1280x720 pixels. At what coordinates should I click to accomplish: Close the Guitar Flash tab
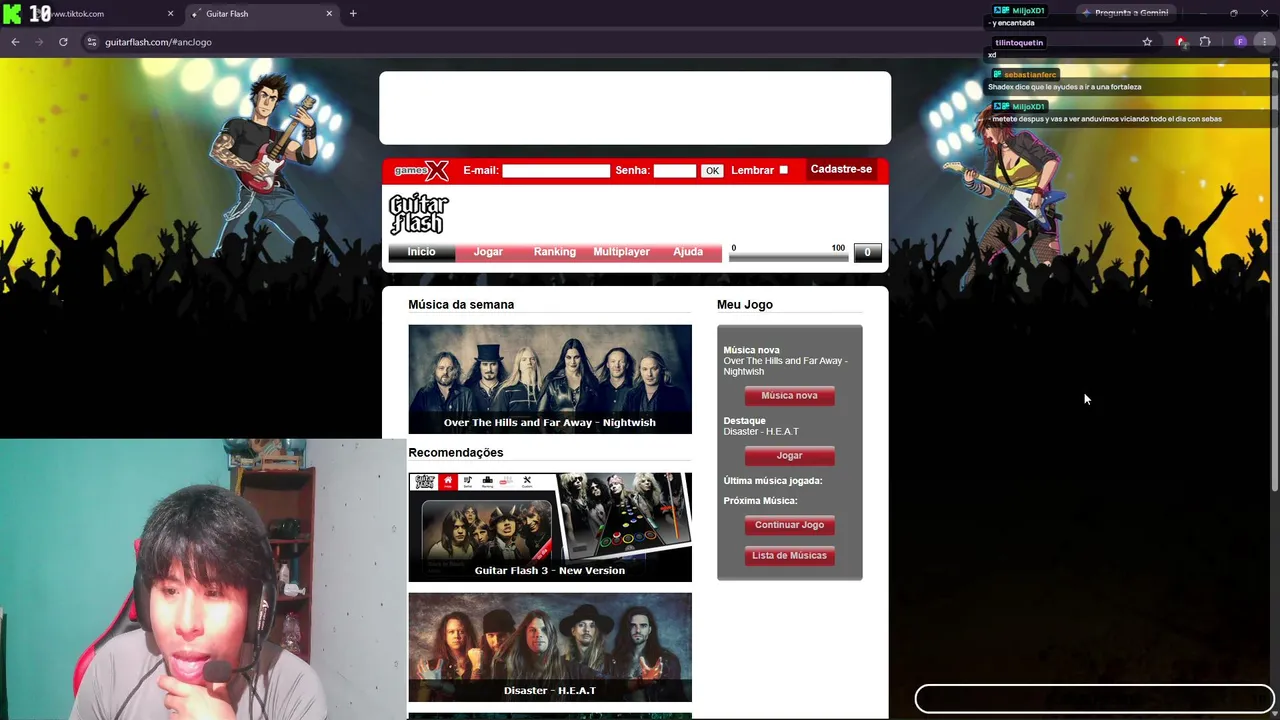click(329, 14)
